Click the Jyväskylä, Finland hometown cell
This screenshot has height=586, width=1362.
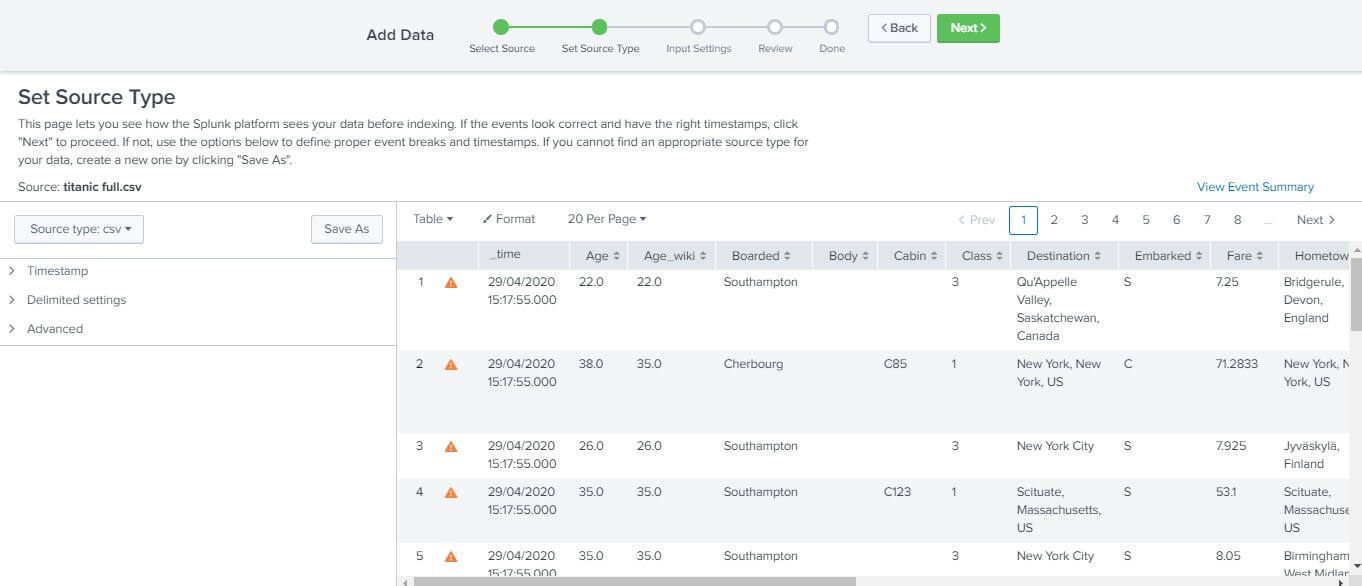[x=1311, y=455]
